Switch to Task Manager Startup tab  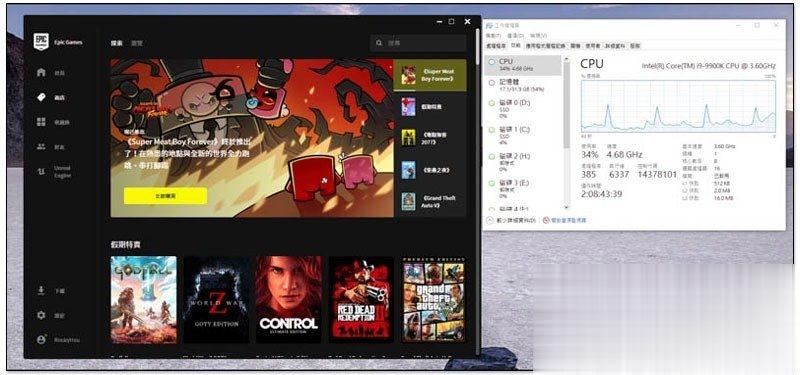[576, 45]
